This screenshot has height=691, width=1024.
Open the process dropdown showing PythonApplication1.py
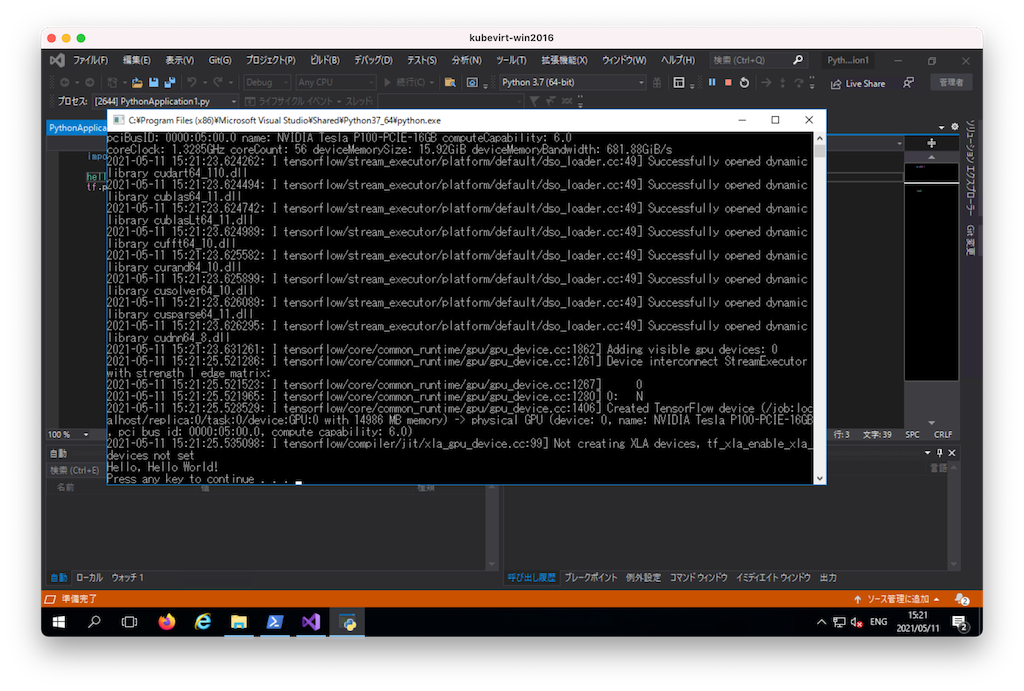(165, 101)
